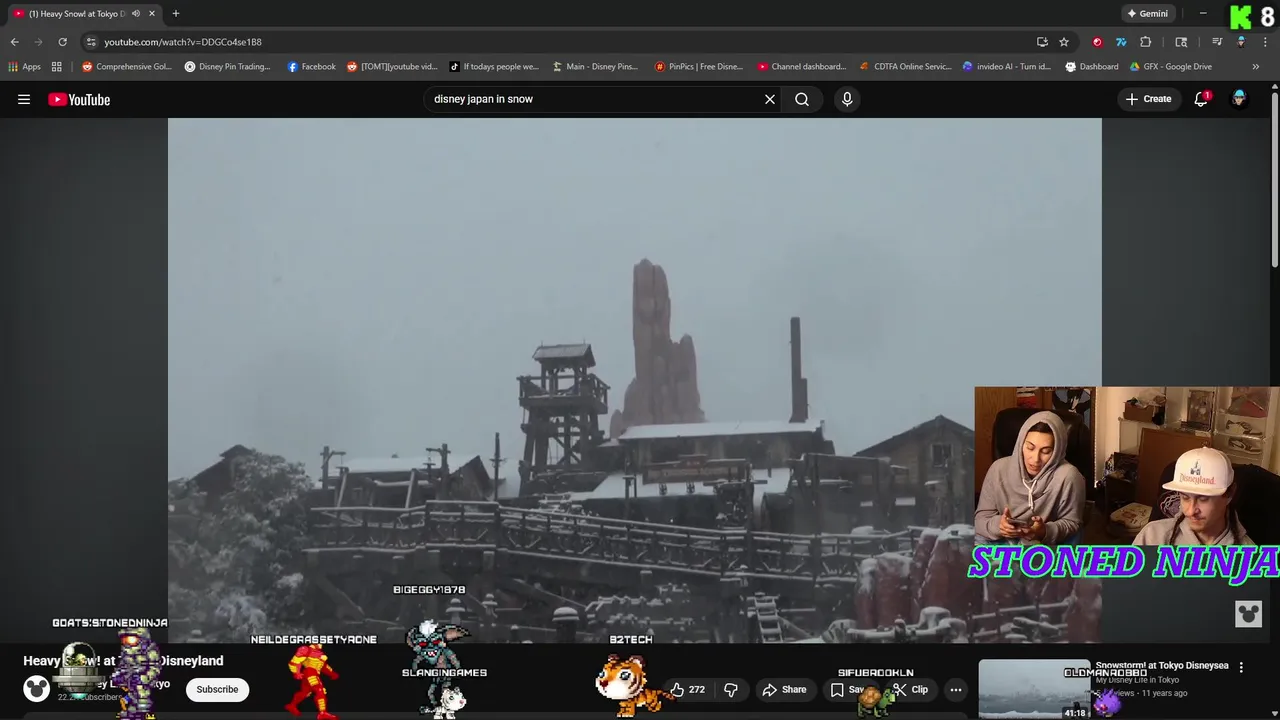
Task: Open the 7TV extension icon
Action: tap(1121, 42)
